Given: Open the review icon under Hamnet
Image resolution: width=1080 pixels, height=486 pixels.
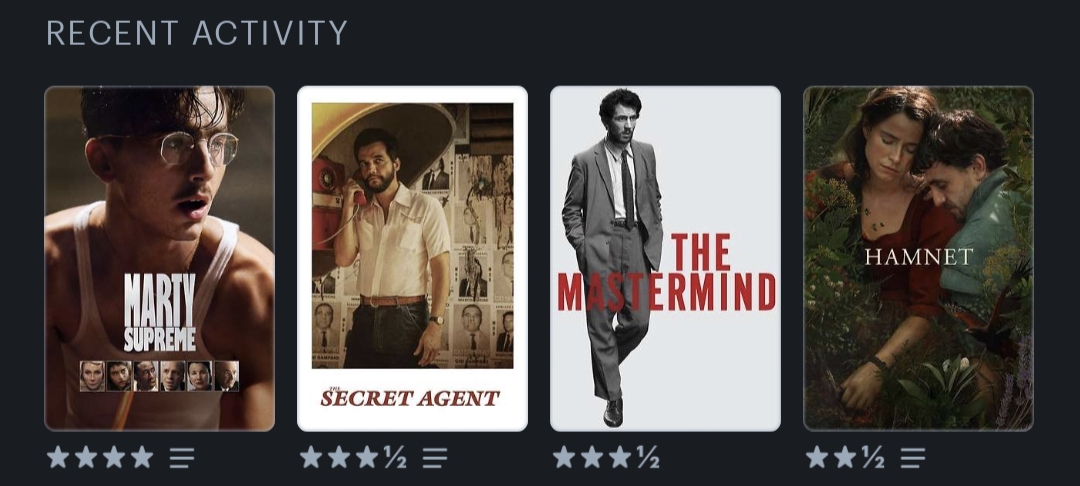Looking at the screenshot, I should [x=913, y=458].
